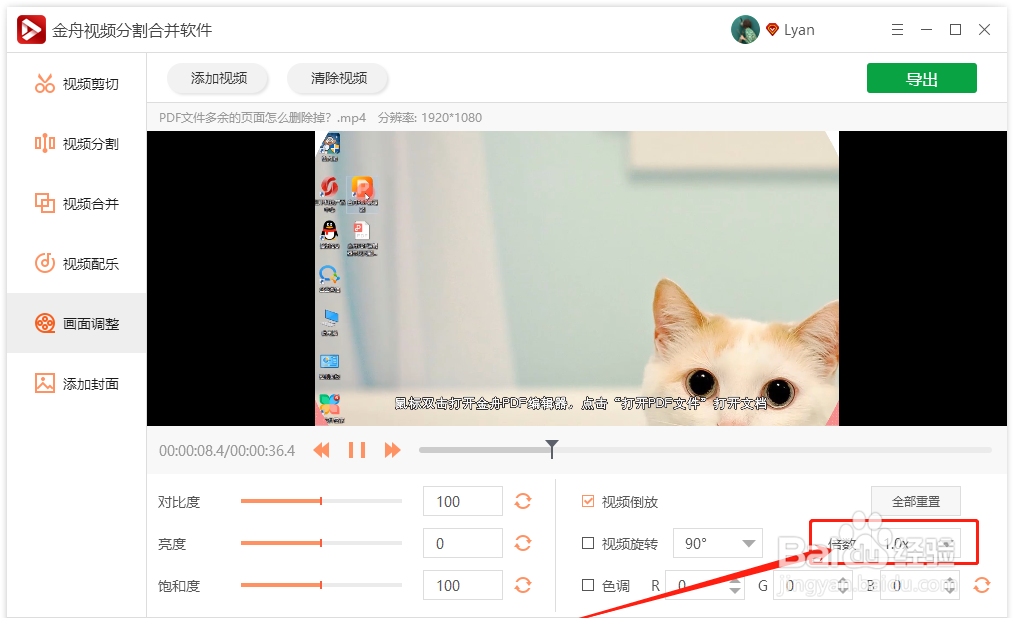Click the green 导出 (export) button

(922, 78)
